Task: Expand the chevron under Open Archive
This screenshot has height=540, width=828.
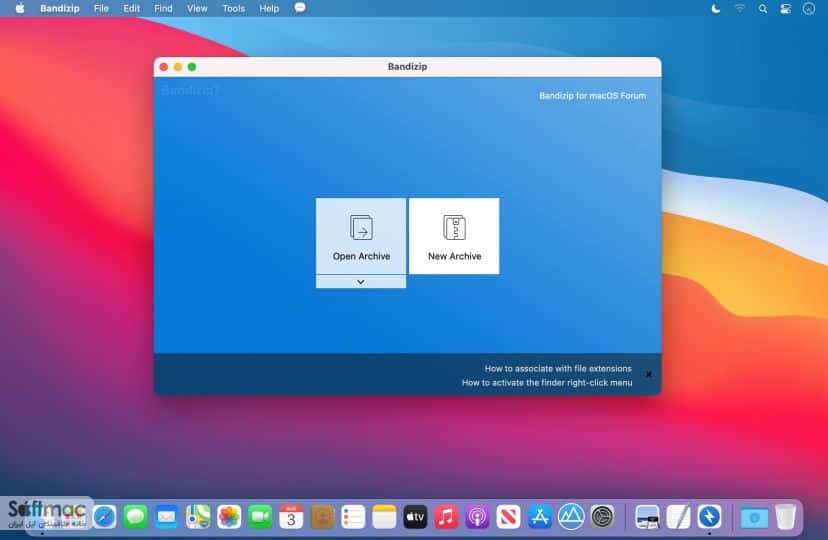Action: click(361, 282)
